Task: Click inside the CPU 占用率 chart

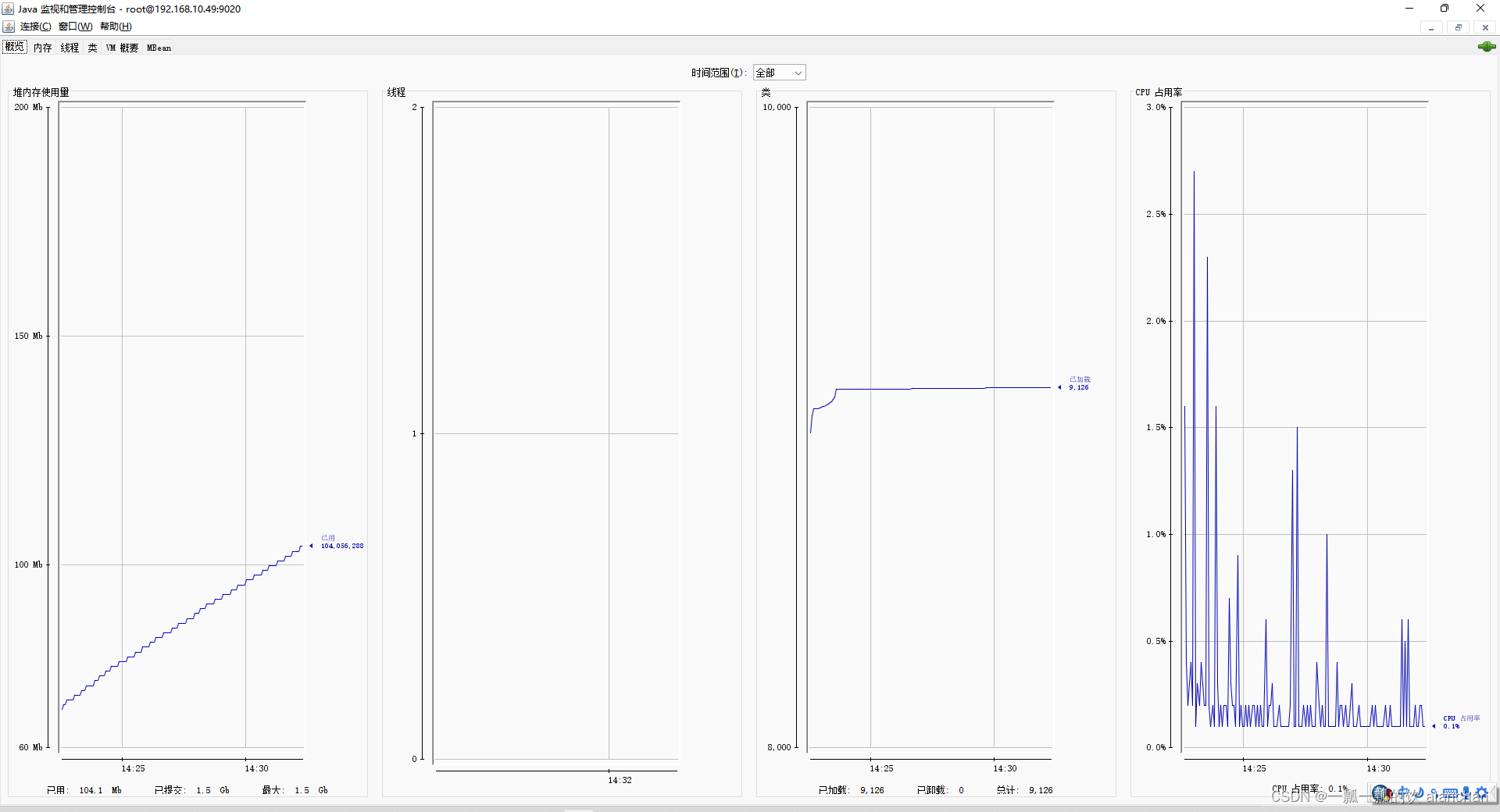Action: click(x=1304, y=426)
